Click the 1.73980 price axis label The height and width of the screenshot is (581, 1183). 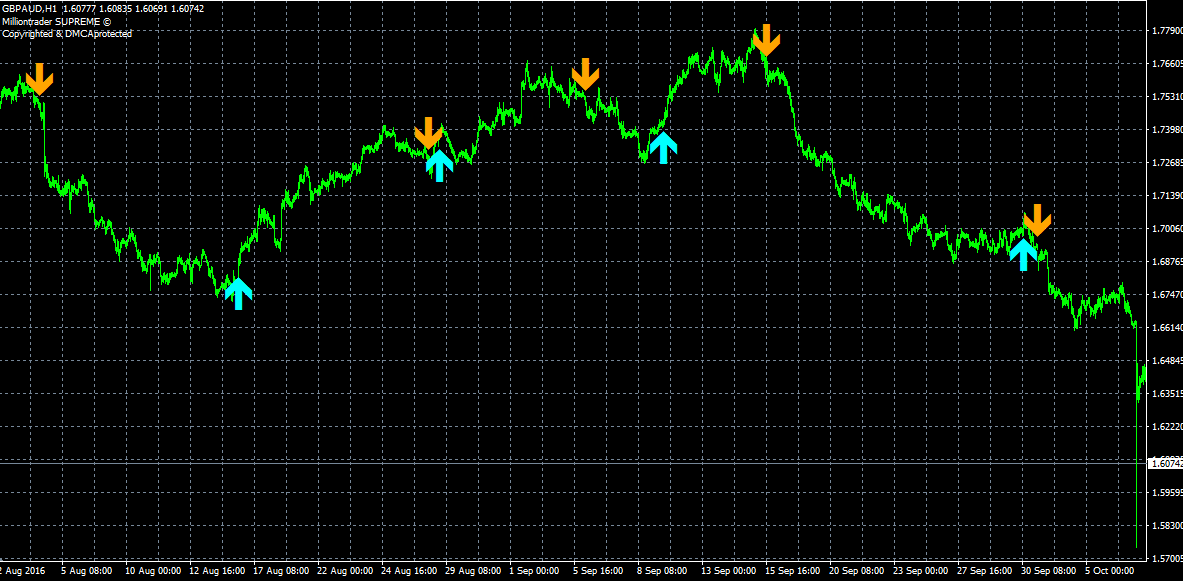coord(1166,130)
